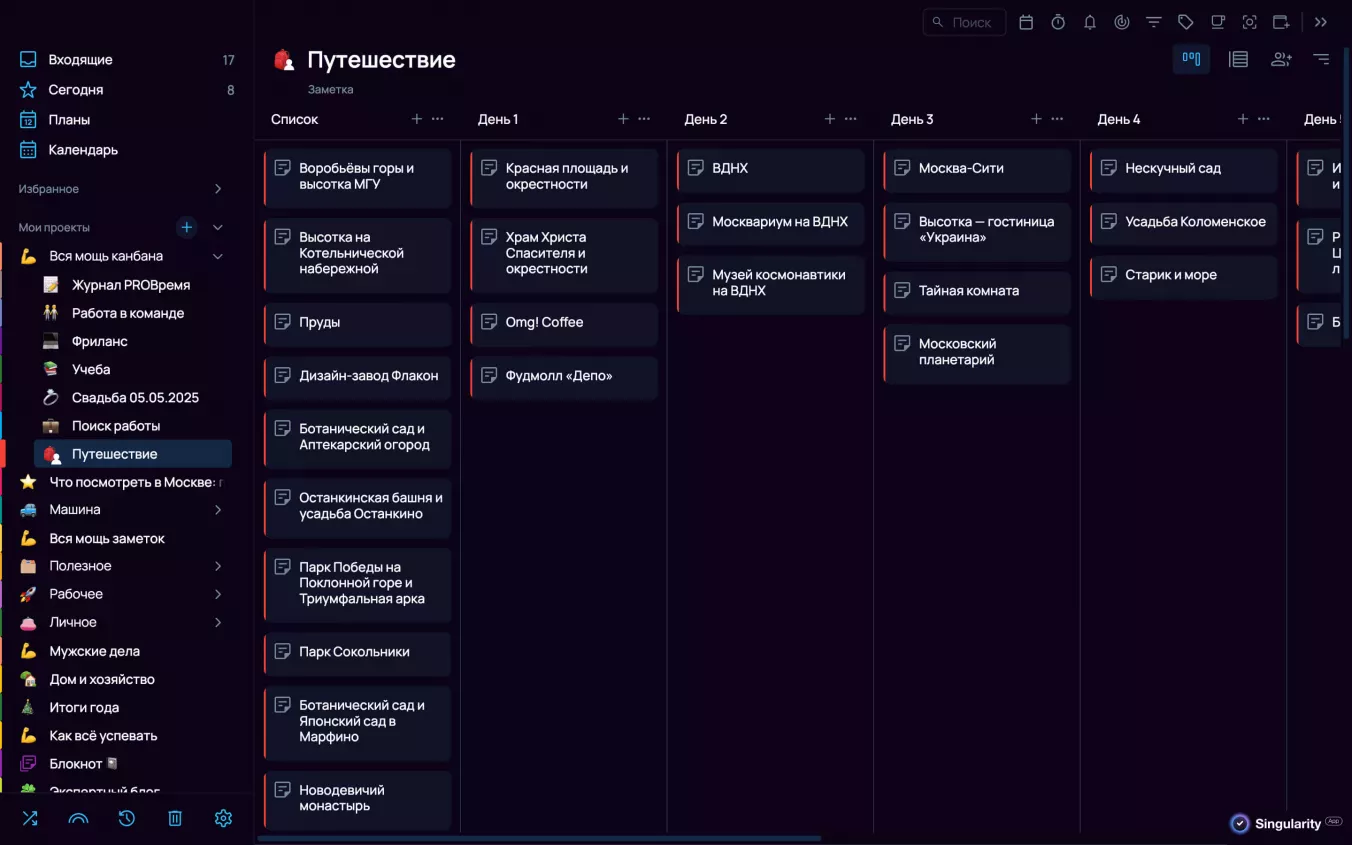
Task: Open project sort options icon
Action: coord(1321,59)
